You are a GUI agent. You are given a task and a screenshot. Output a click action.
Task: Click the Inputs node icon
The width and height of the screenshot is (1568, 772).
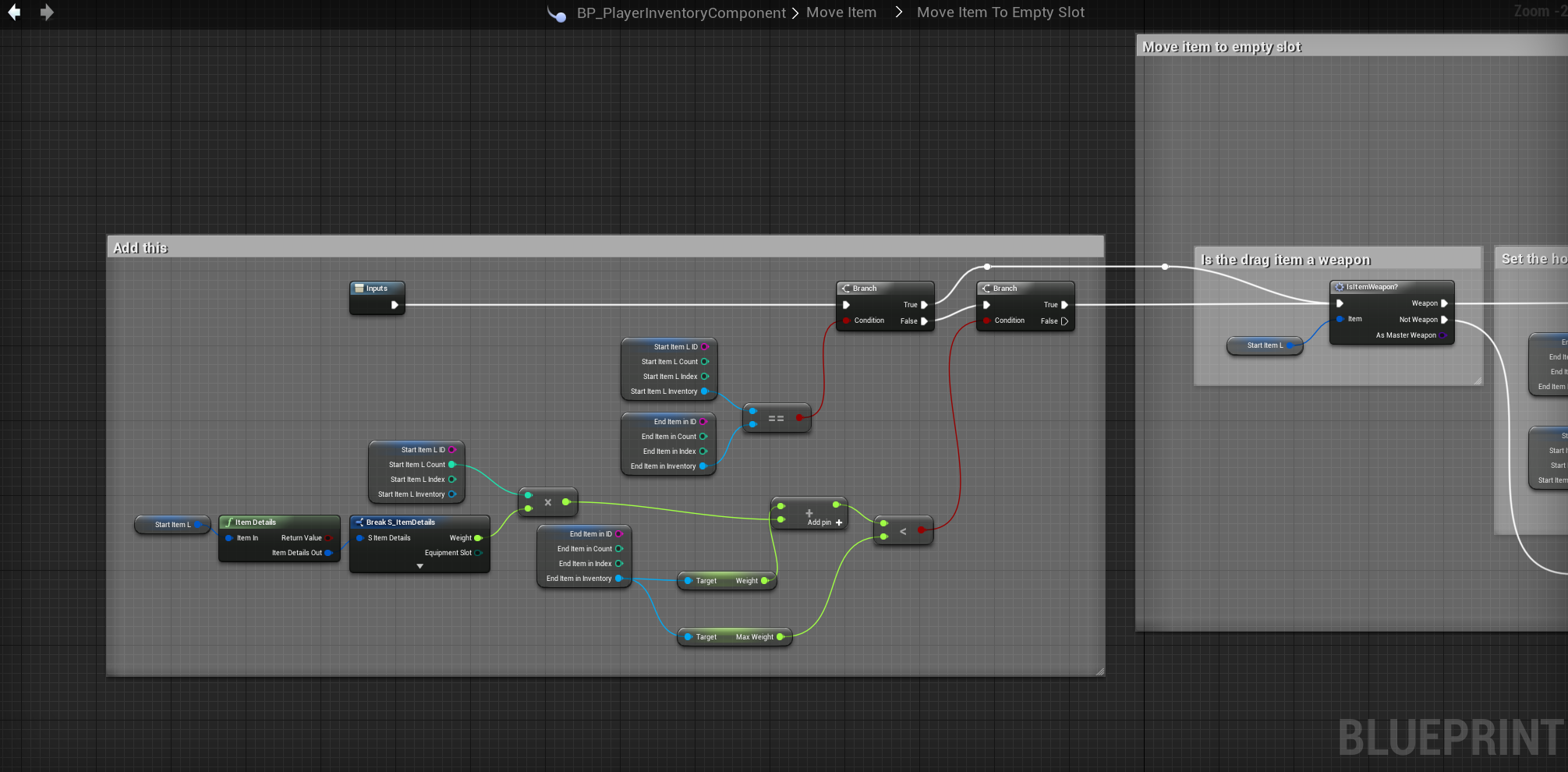tap(359, 289)
